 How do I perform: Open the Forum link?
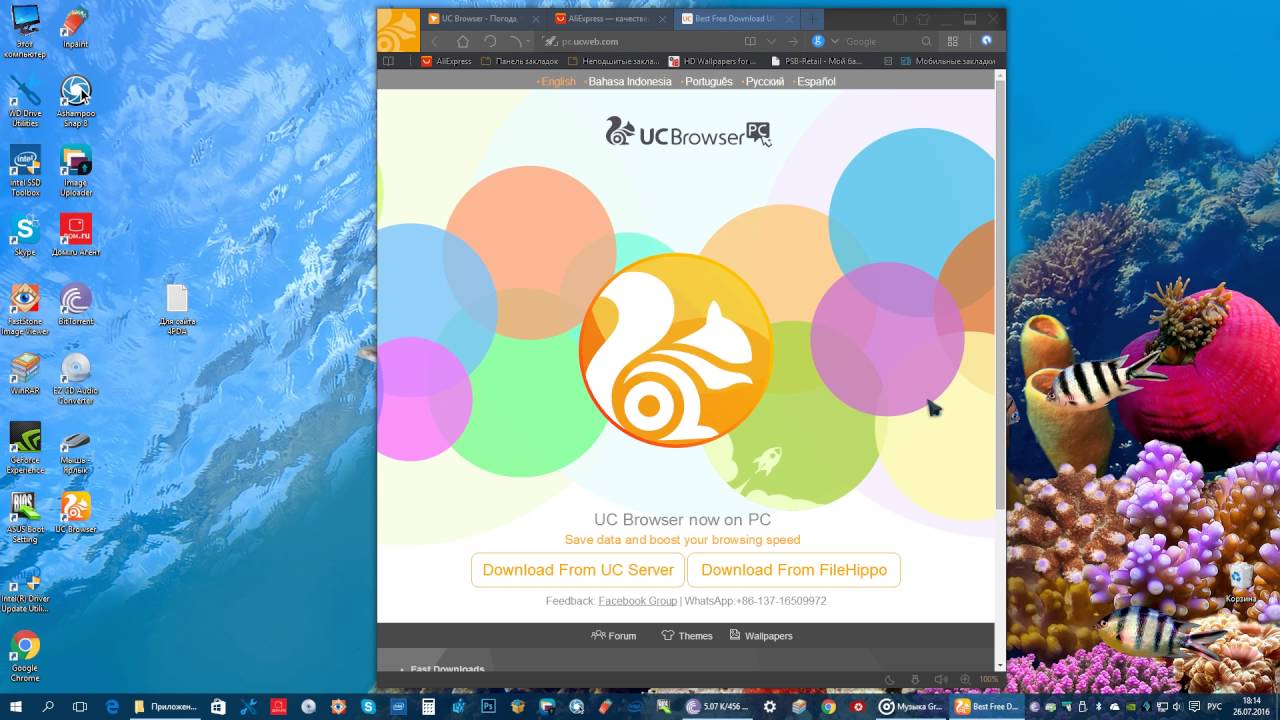click(x=613, y=635)
